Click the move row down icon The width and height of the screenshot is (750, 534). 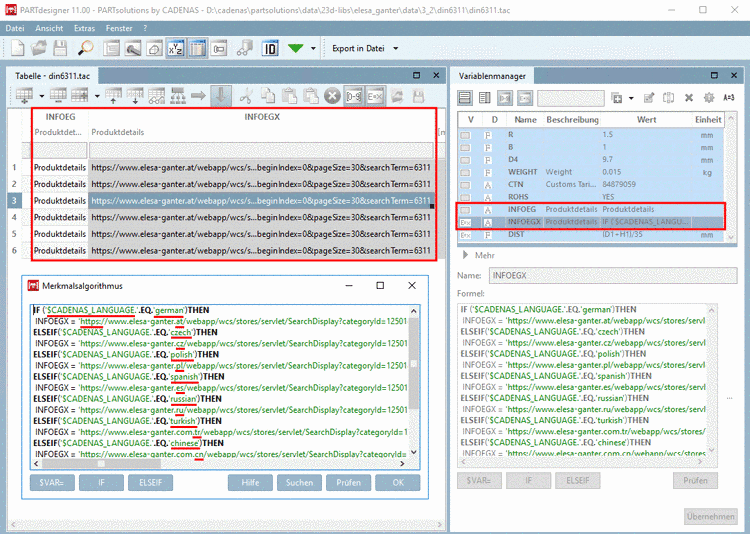(135, 96)
